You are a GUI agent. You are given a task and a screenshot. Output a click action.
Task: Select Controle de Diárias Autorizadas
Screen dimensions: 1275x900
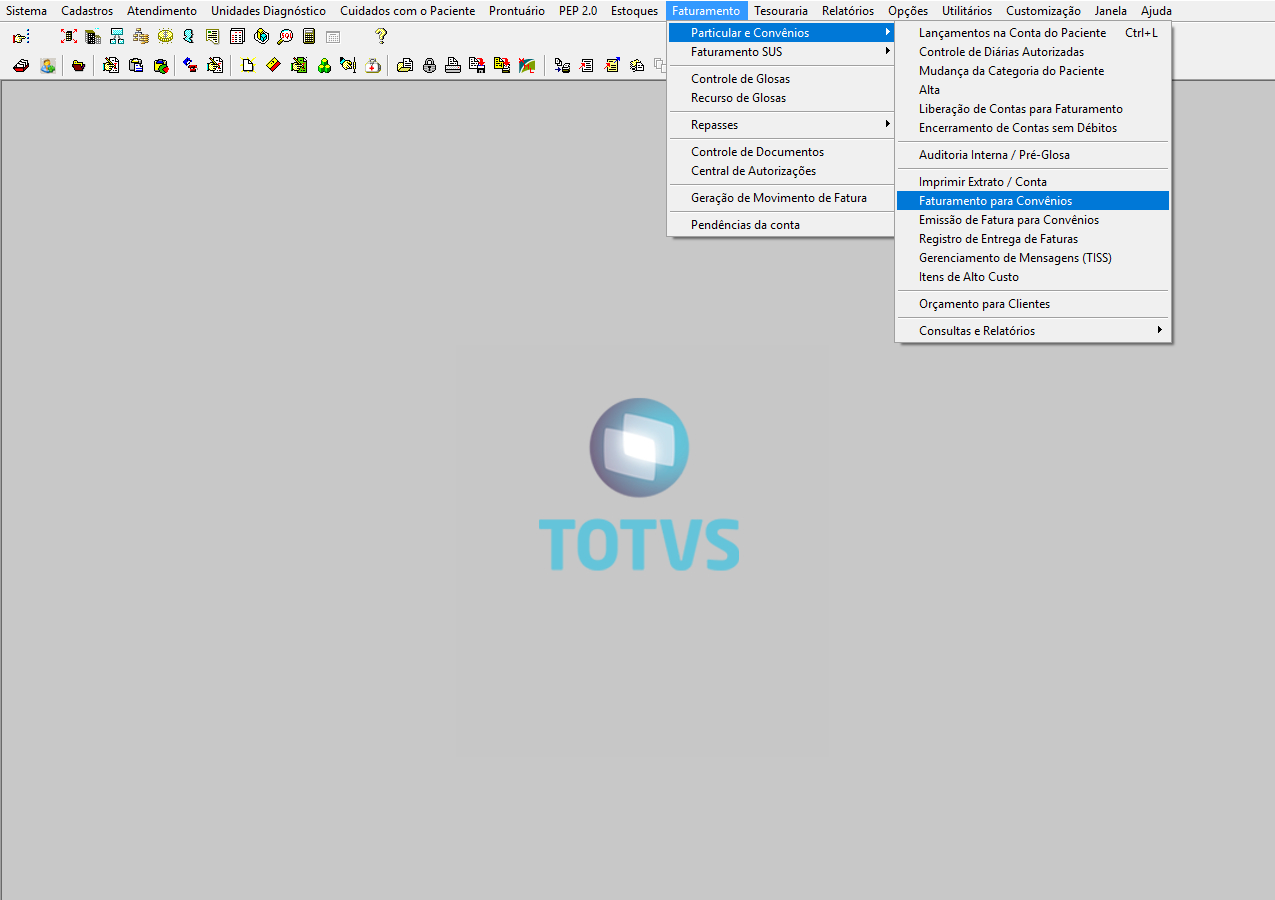point(1033,52)
